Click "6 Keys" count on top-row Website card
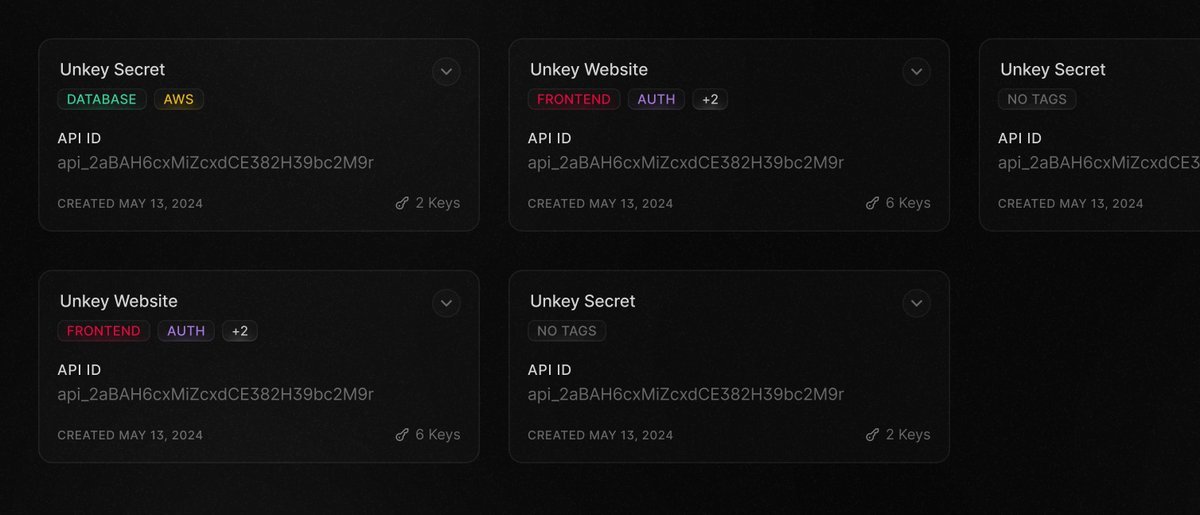 click(x=907, y=203)
